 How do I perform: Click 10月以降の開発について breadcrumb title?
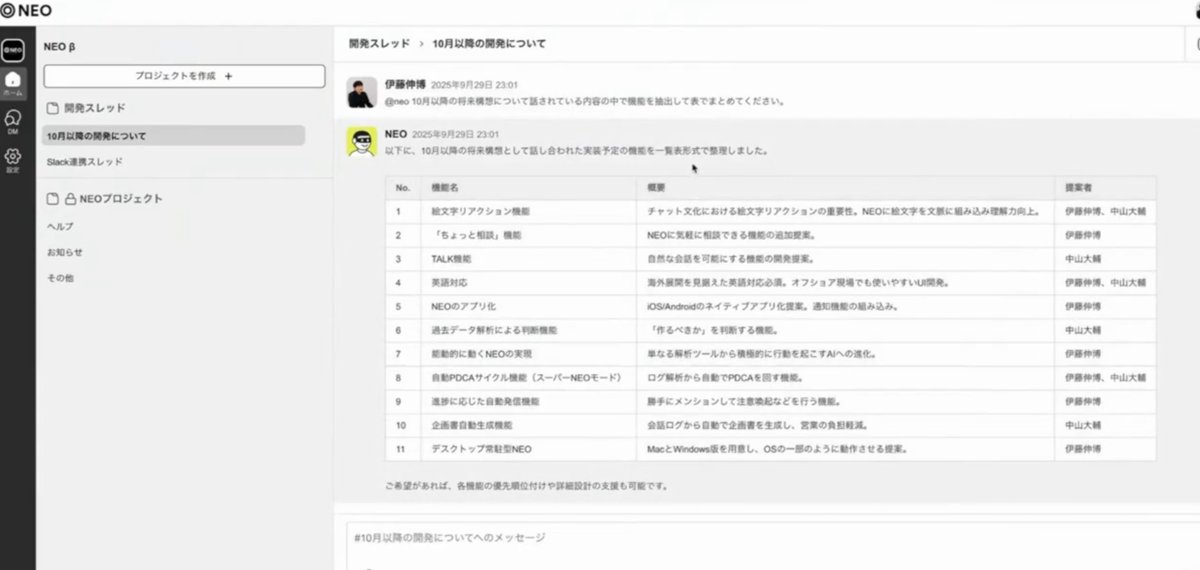[489, 44]
